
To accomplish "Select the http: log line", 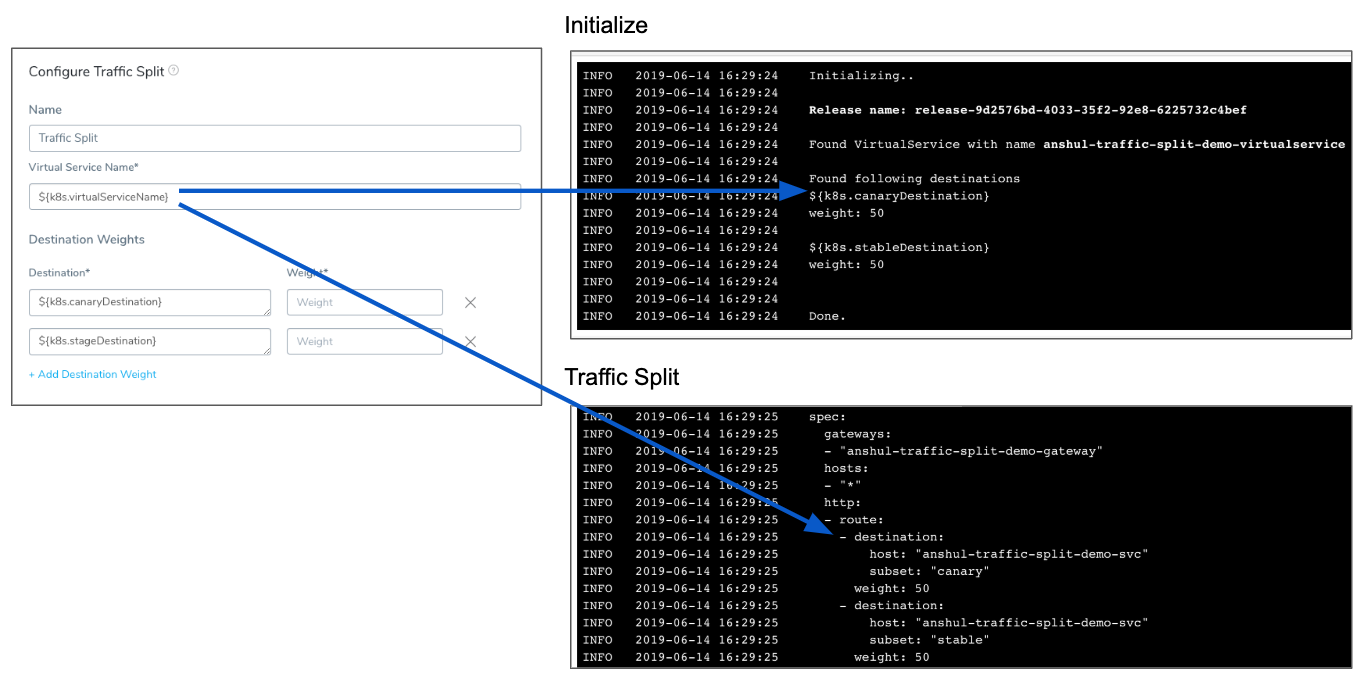I will 842,502.
